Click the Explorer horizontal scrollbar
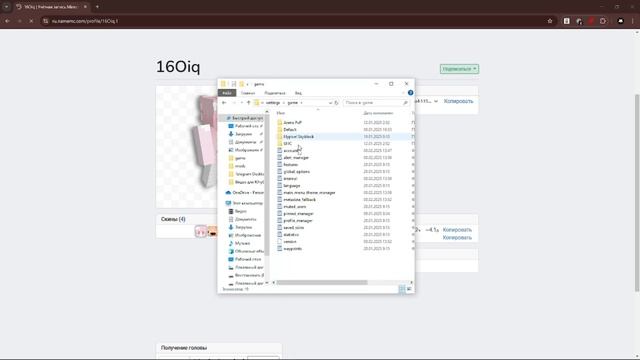Image resolution: width=640 pixels, height=360 pixels. click(322, 282)
